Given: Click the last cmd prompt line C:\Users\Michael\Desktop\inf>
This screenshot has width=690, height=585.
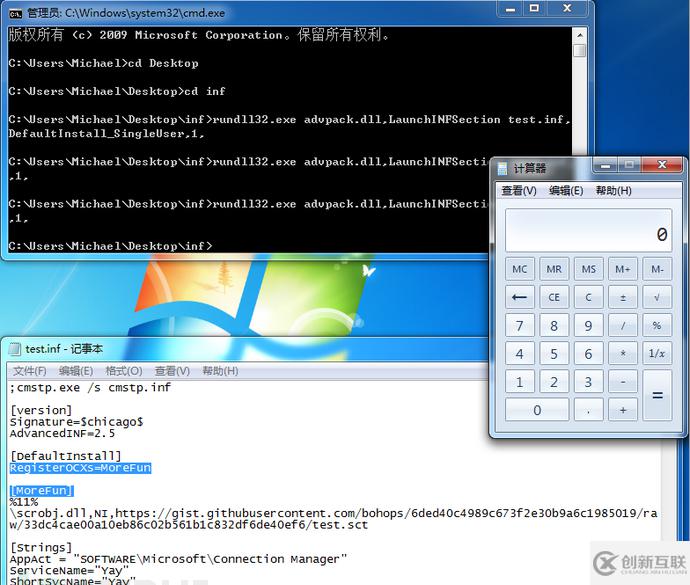Looking at the screenshot, I should [110, 246].
